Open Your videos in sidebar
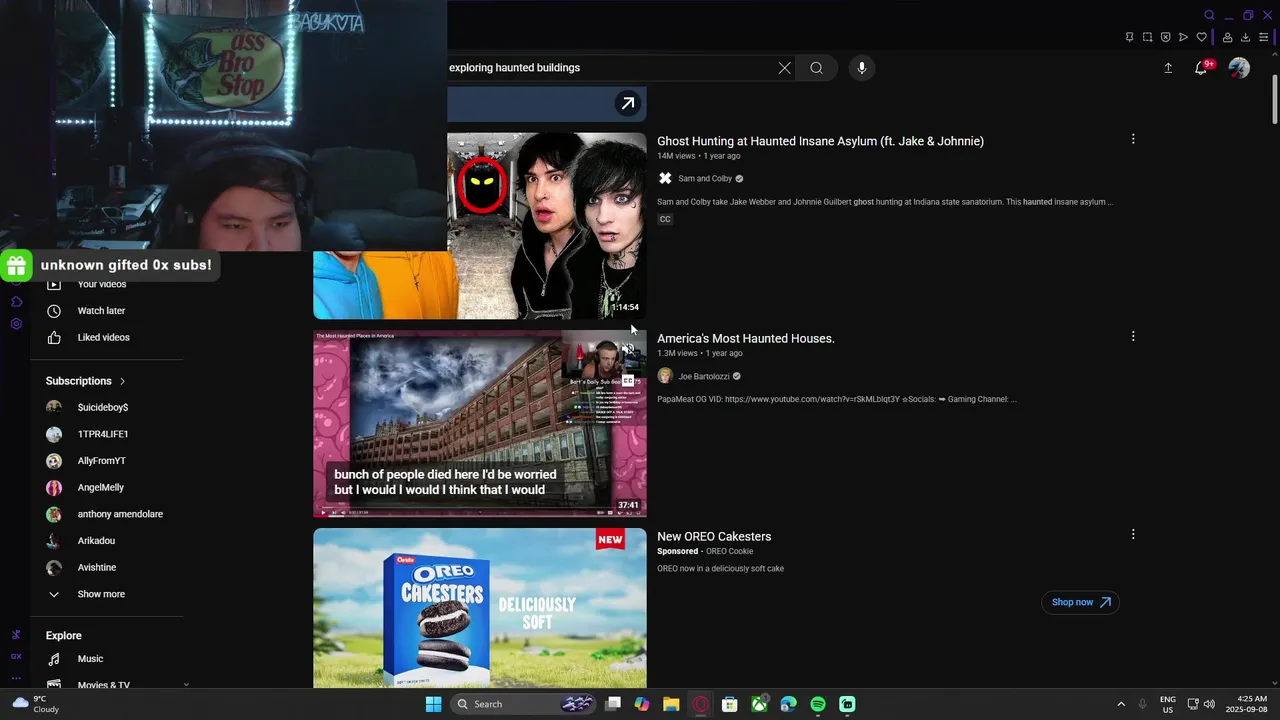Viewport: 1280px width, 720px height. tap(100, 284)
